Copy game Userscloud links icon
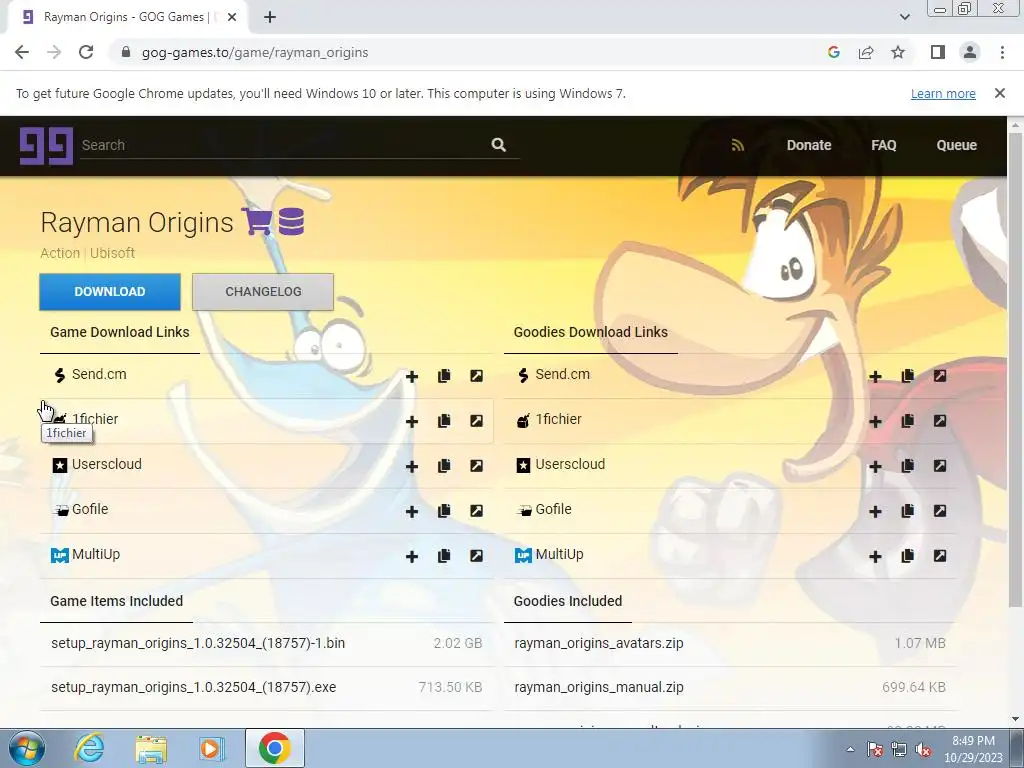 point(444,466)
